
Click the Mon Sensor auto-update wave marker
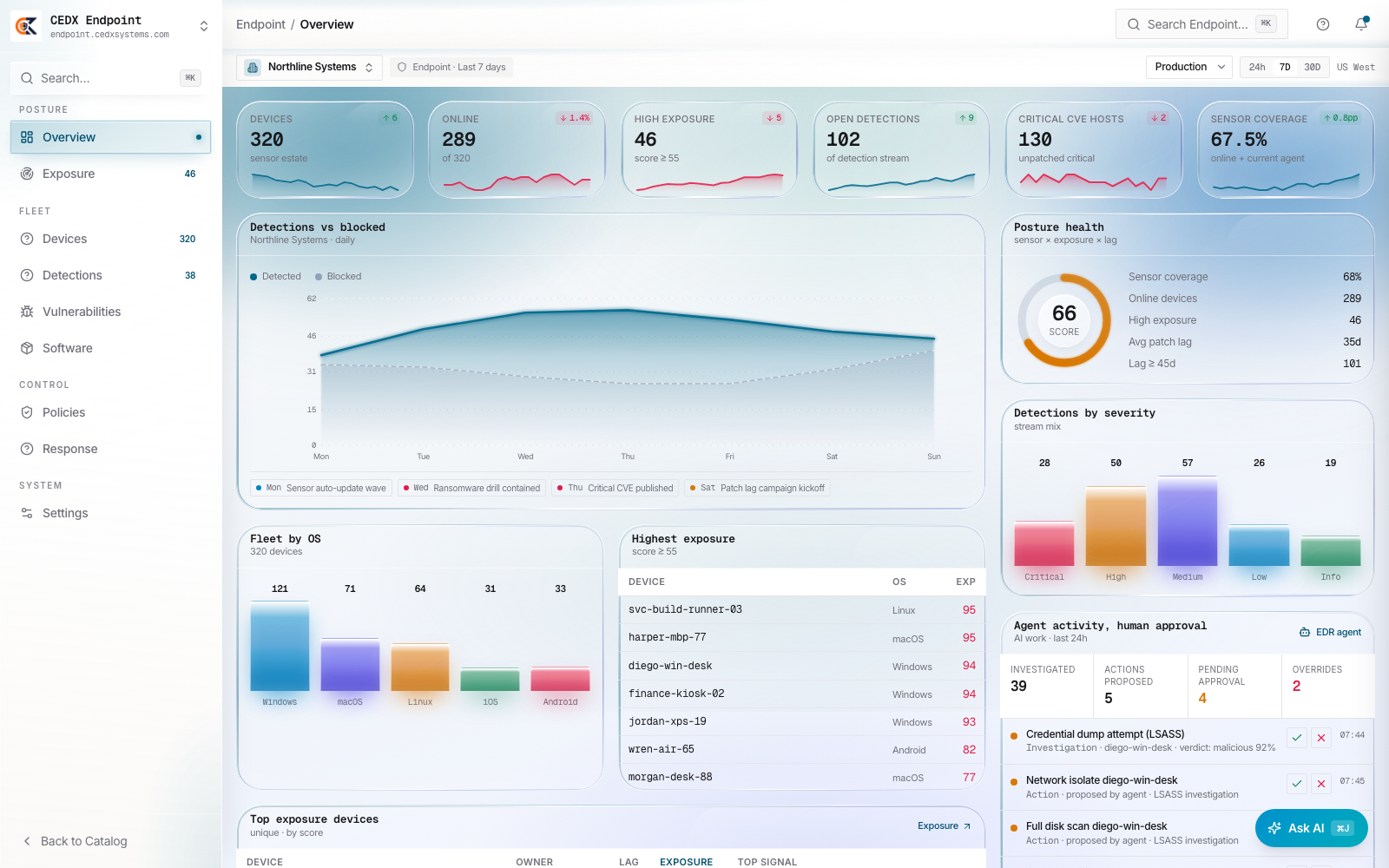[321, 488]
